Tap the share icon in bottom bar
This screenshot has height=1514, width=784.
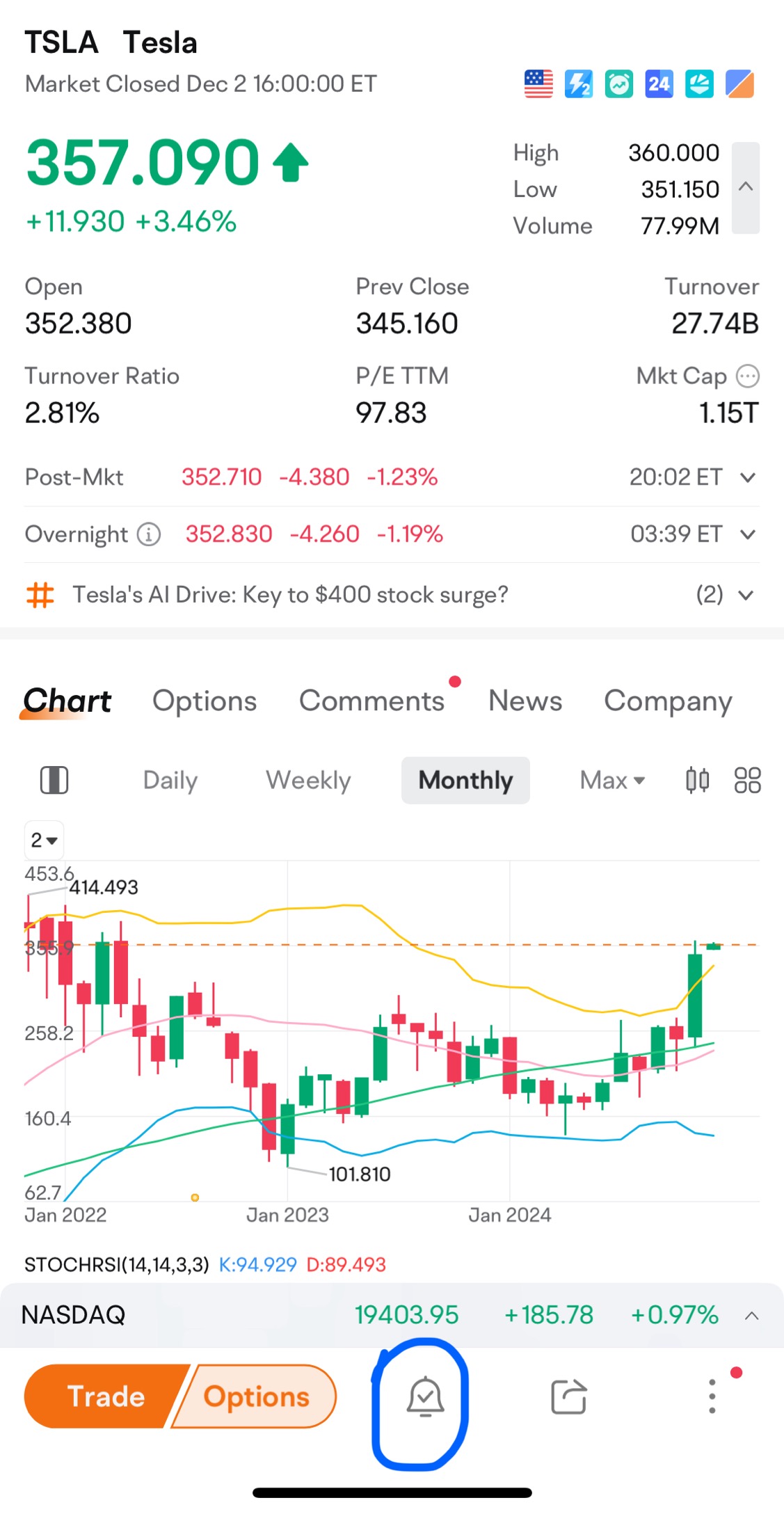click(569, 1396)
